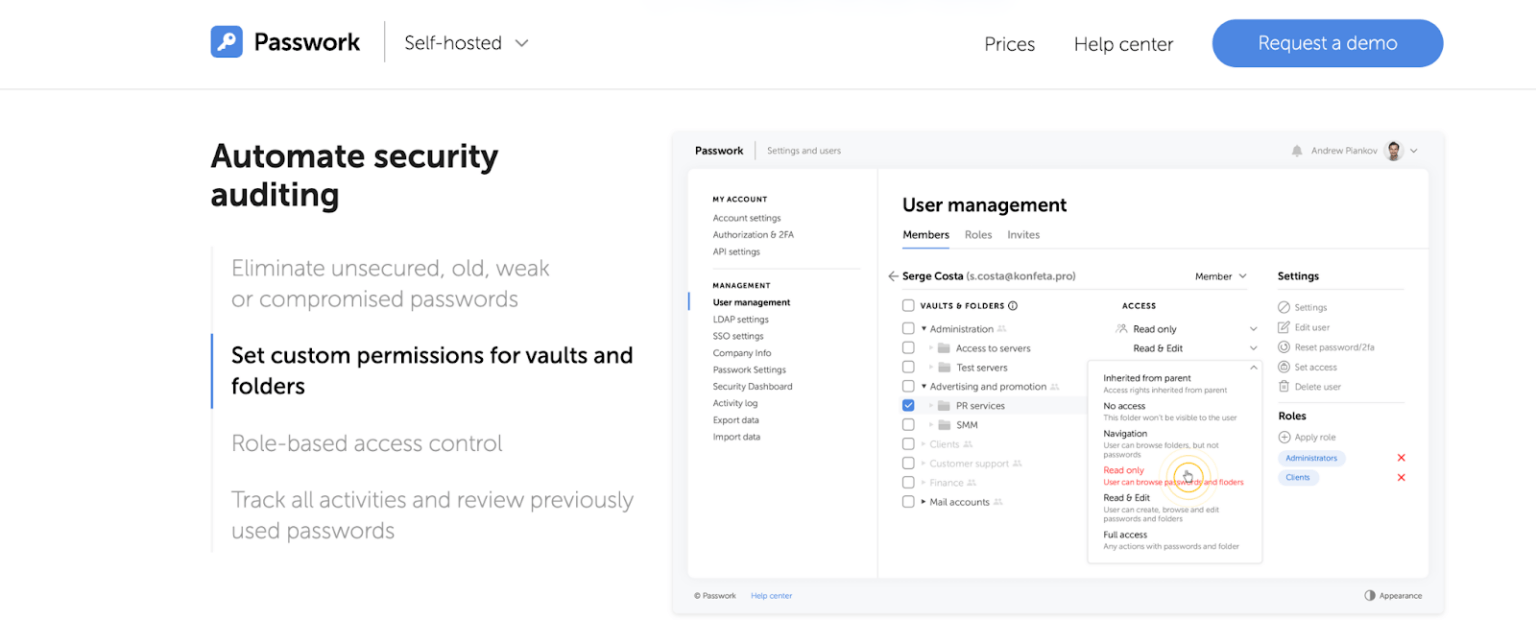Check the Advertising and promotion checkbox
1536x643 pixels.
(908, 386)
